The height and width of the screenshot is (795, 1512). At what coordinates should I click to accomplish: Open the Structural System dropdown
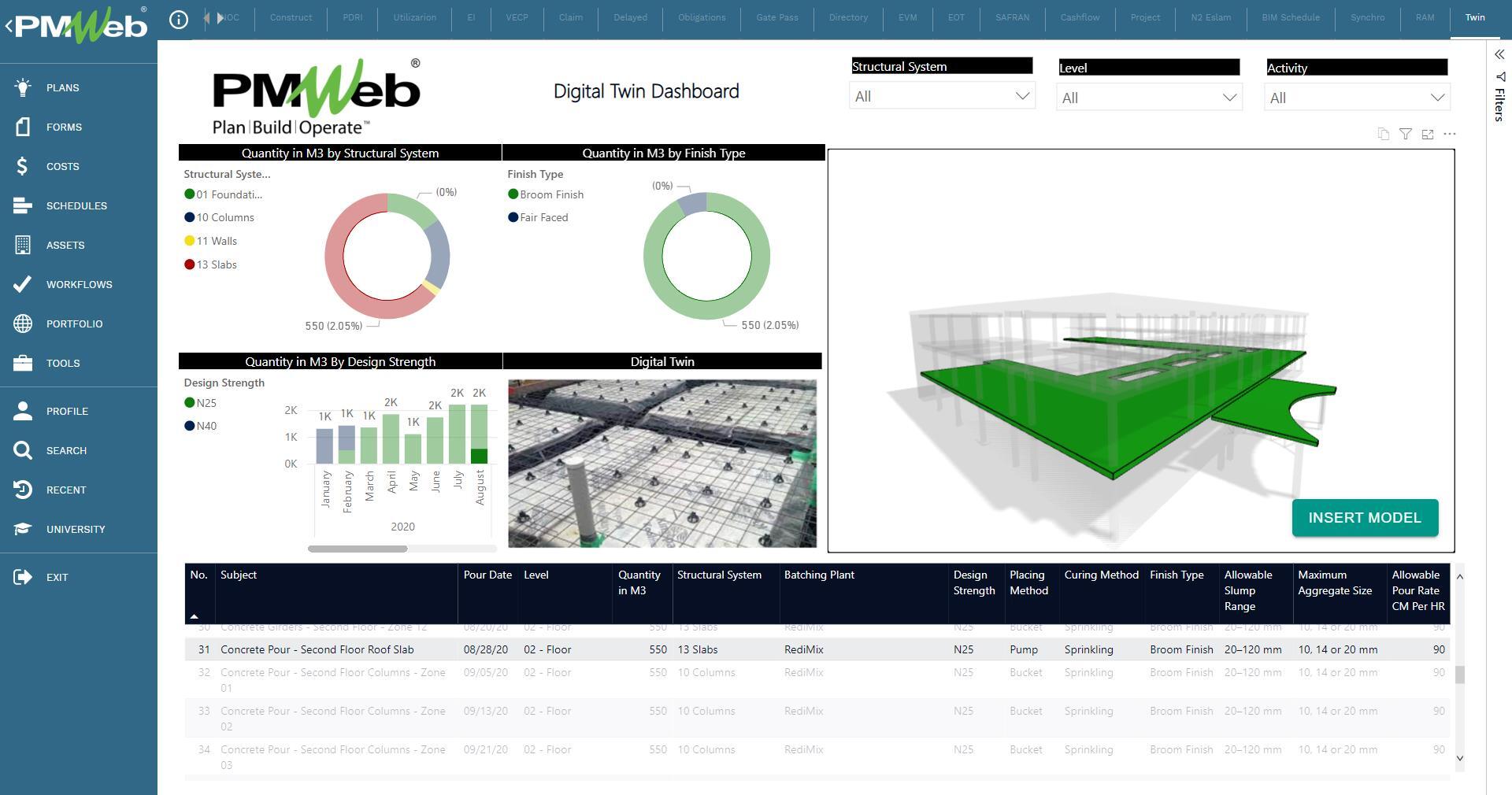[942, 96]
